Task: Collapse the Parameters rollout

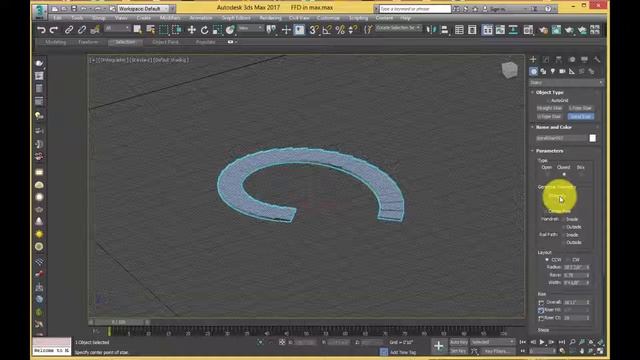Action: point(549,151)
